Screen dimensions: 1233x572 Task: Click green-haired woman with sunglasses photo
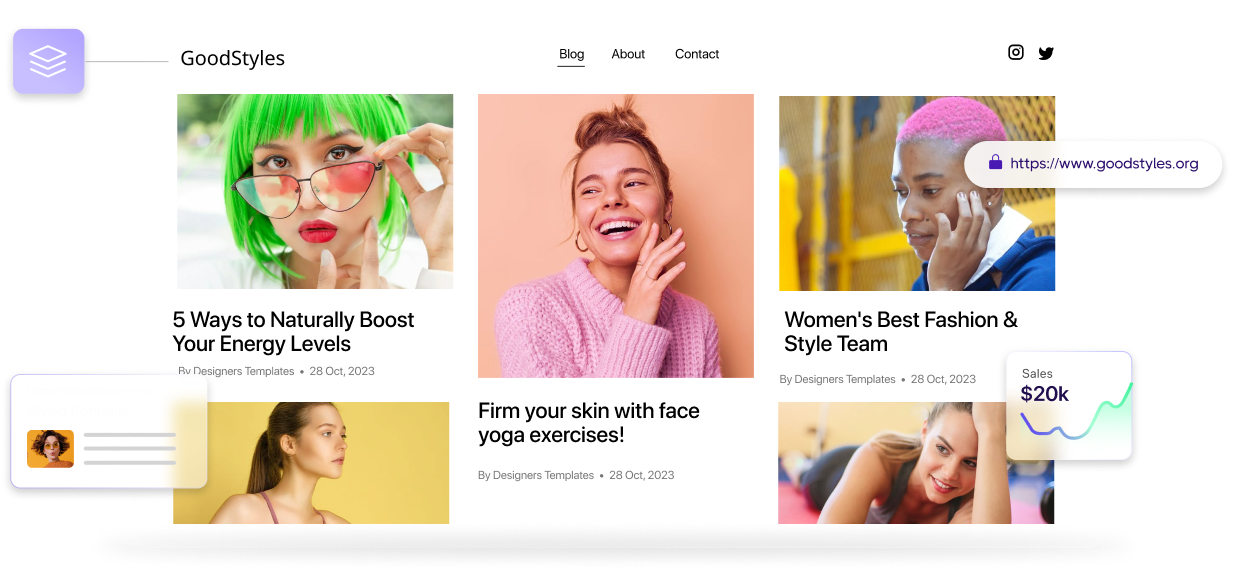[315, 191]
